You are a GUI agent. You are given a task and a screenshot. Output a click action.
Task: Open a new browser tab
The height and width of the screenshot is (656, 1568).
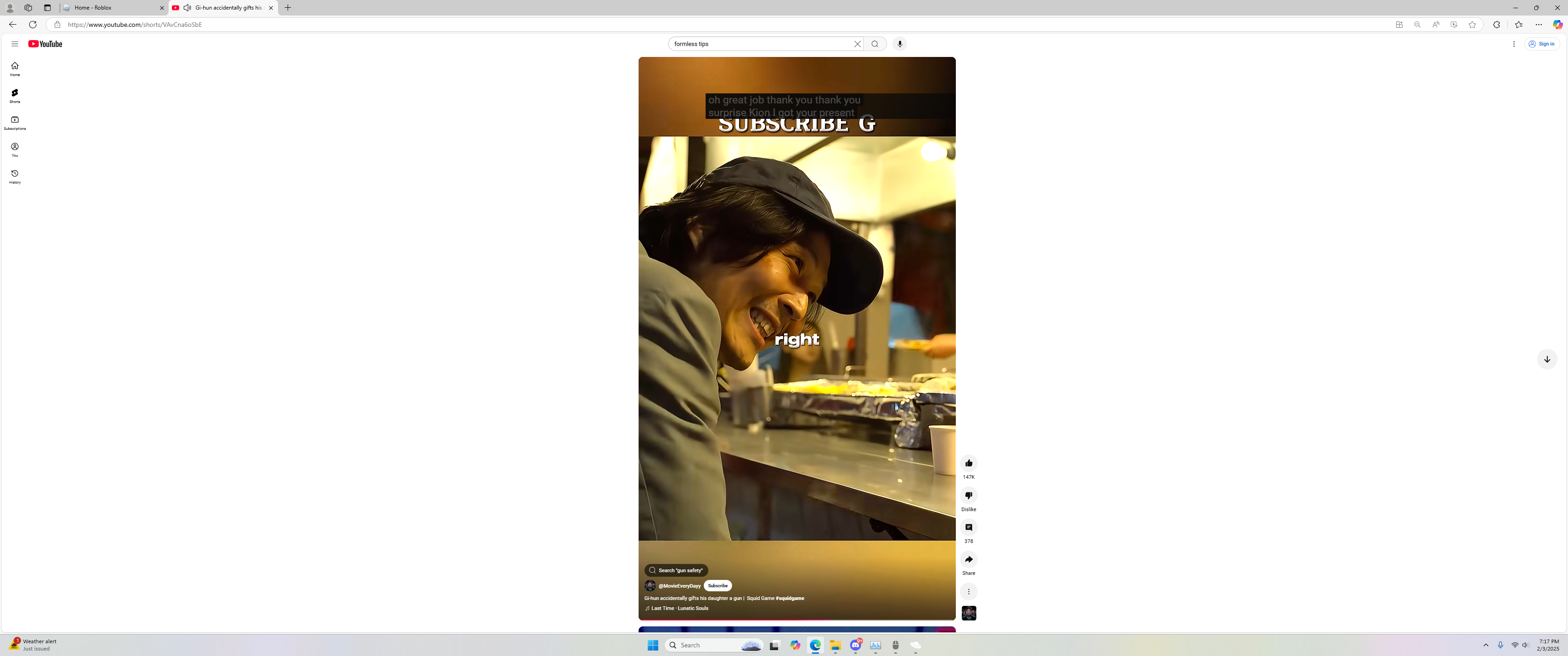[288, 8]
